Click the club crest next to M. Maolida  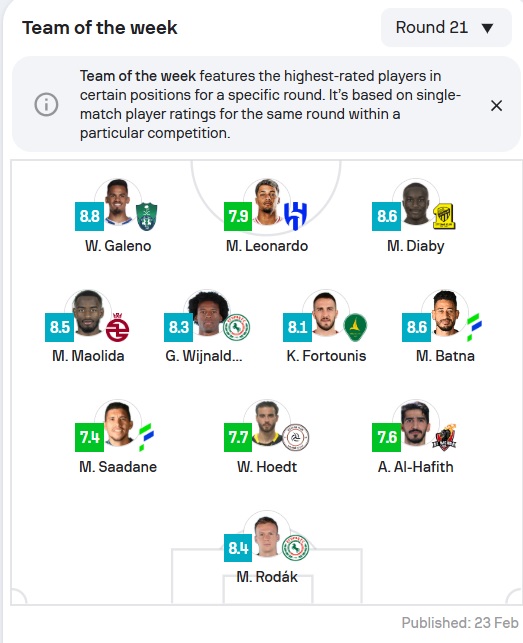tap(117, 327)
